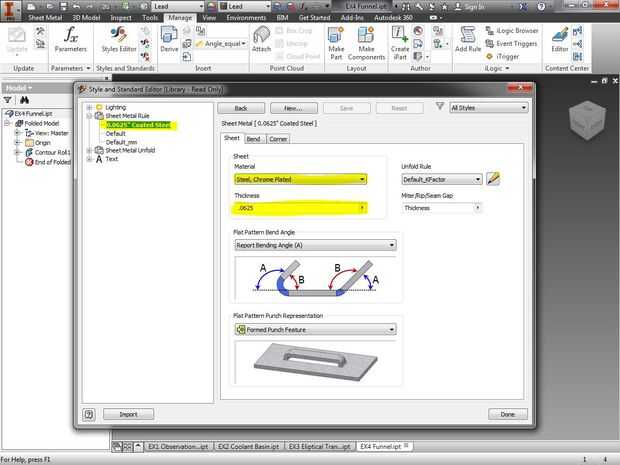Click the Add Rule icon
Viewport: 620px width, 465px height.
coord(468,39)
